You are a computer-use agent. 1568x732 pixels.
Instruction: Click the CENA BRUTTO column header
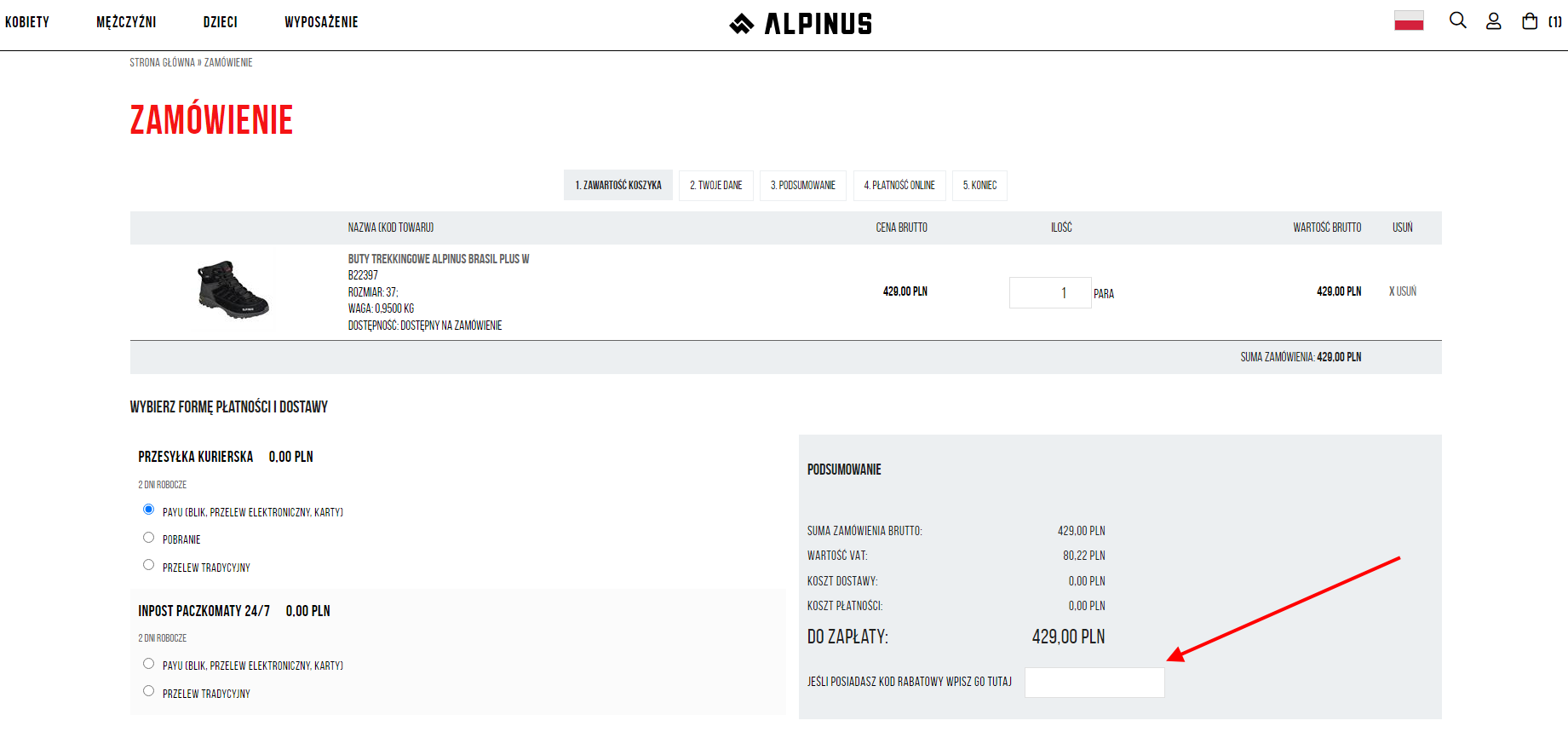(902, 228)
